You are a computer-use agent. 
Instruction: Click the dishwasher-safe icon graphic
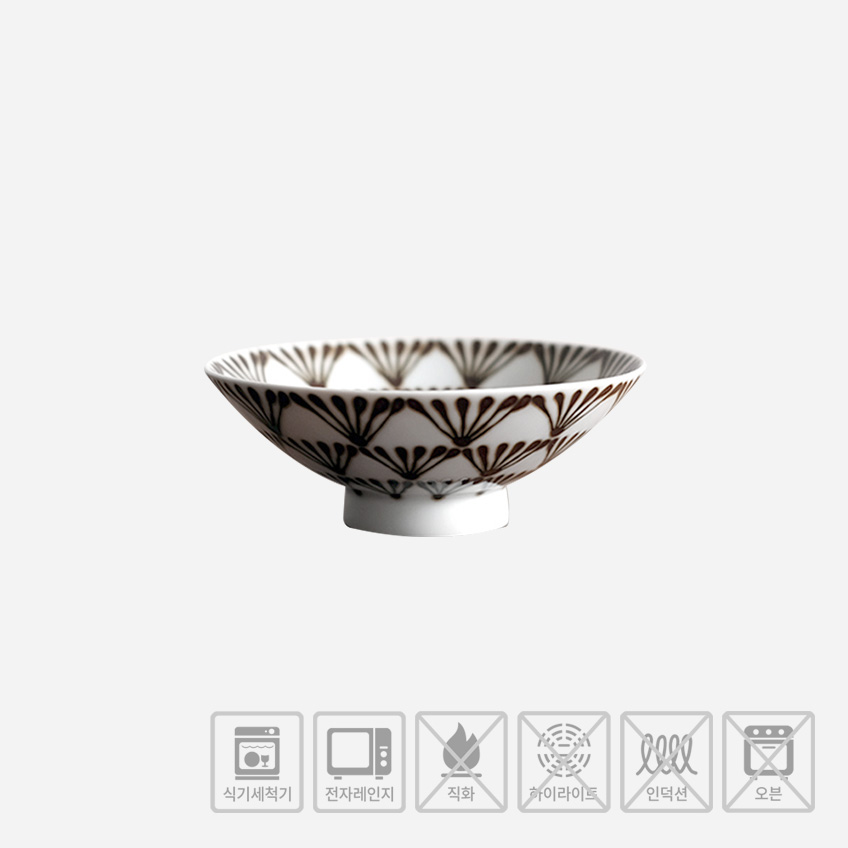click(257, 753)
